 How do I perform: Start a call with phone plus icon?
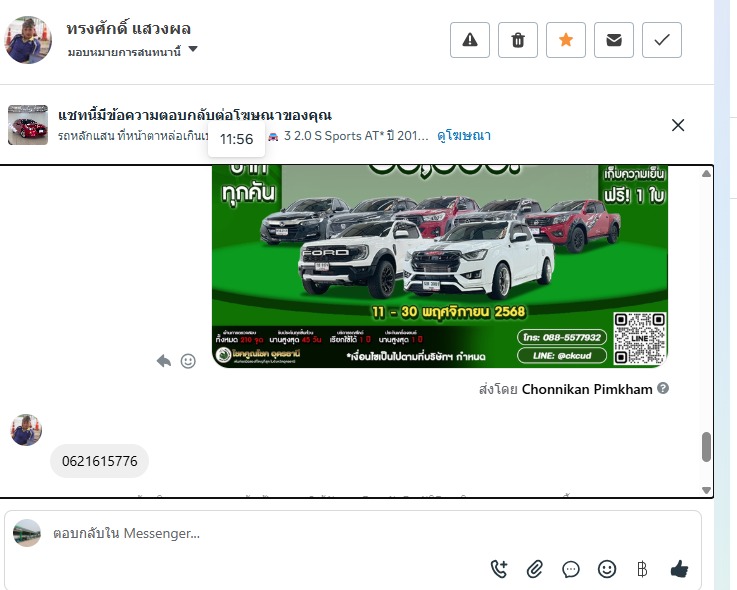click(499, 569)
